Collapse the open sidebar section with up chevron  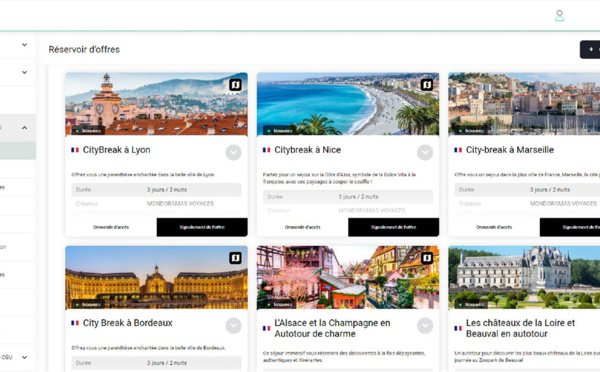pyautogui.click(x=24, y=128)
